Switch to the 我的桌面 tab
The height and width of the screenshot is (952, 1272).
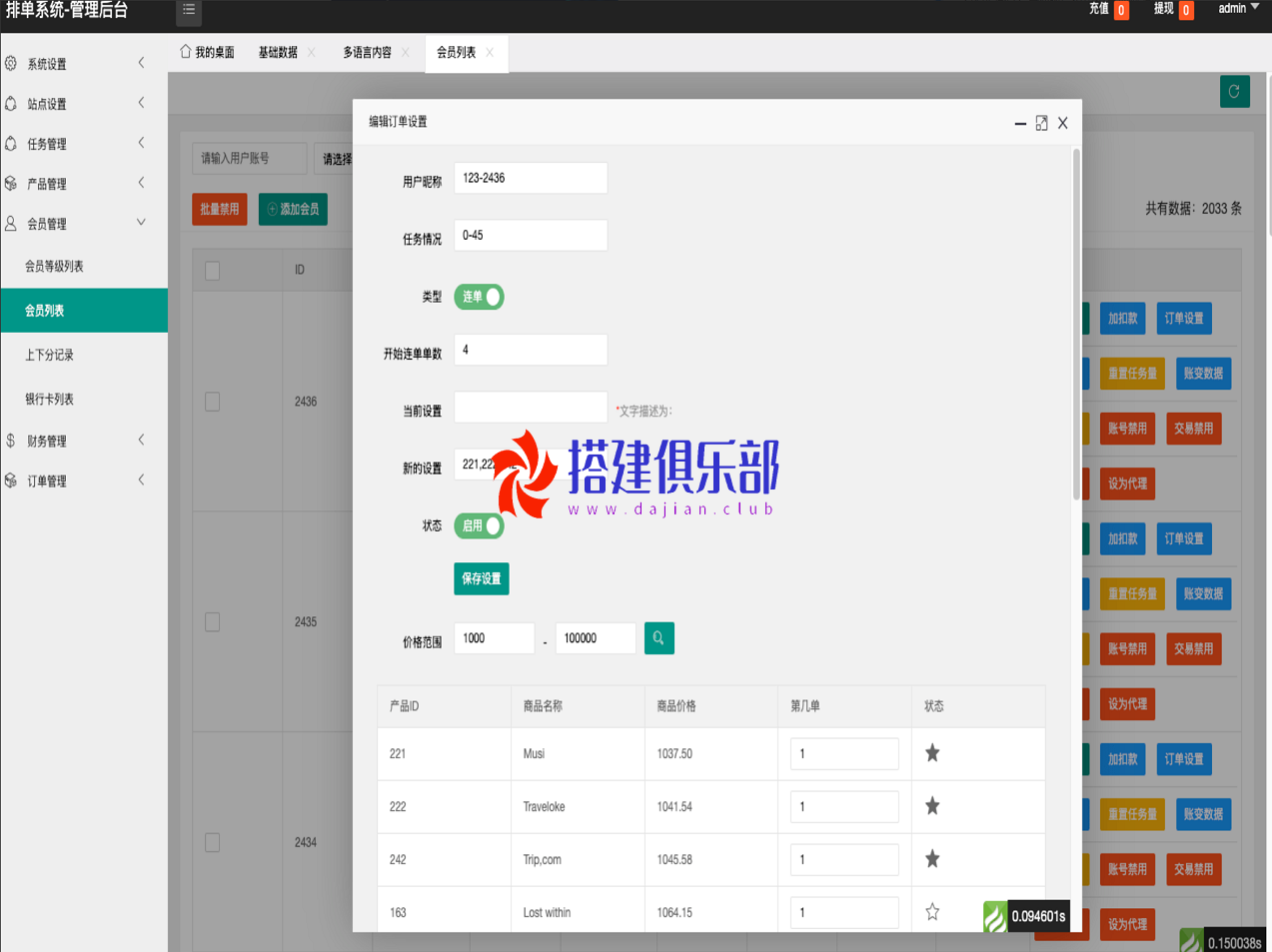(207, 53)
